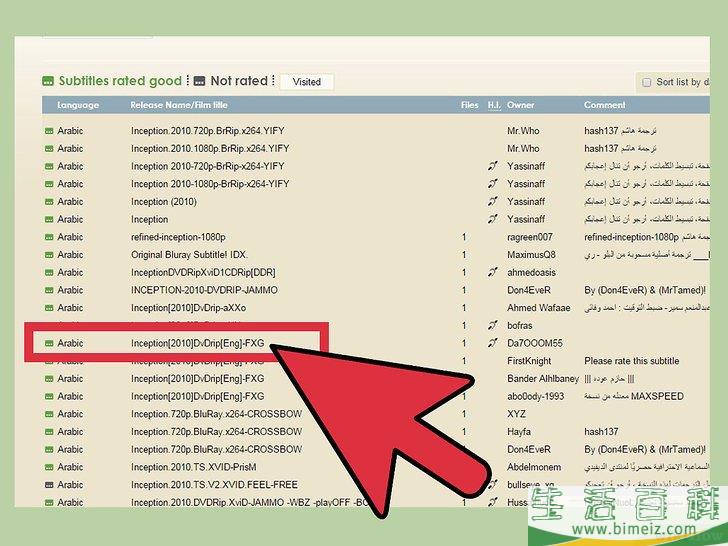Viewport: 728px width, 546px height.
Task: Click the Visited legend box
Action: tap(306, 82)
